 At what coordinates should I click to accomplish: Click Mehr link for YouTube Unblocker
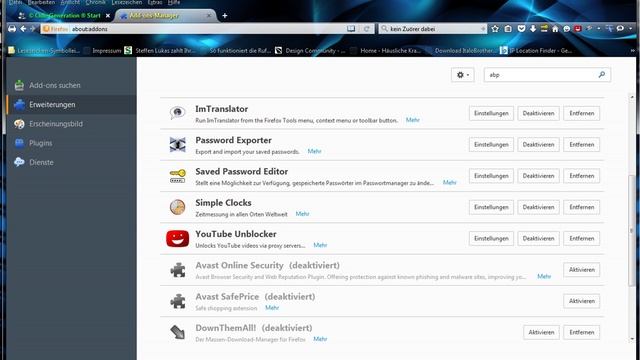click(320, 245)
